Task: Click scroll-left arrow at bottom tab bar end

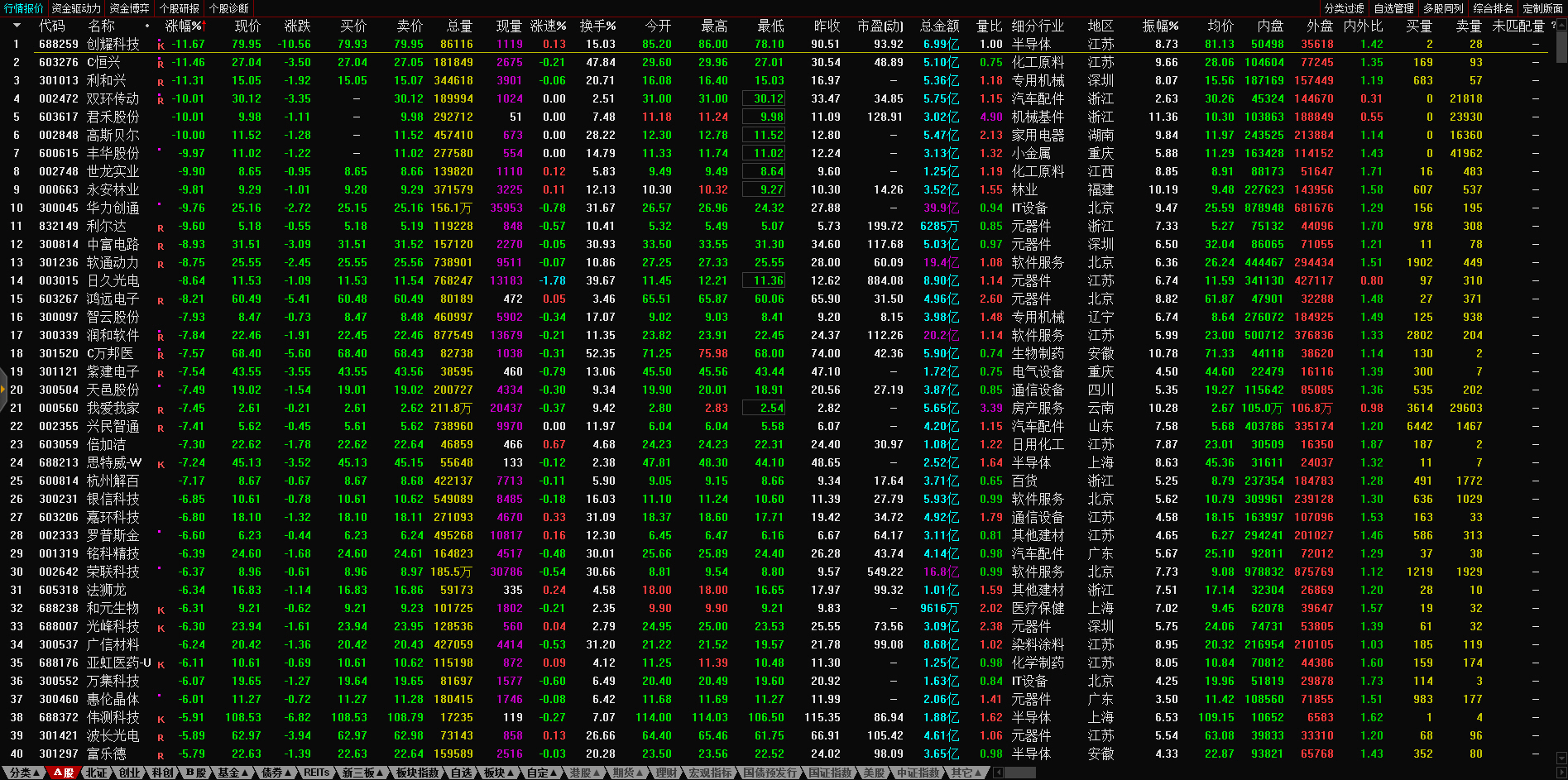Action: tap(999, 773)
